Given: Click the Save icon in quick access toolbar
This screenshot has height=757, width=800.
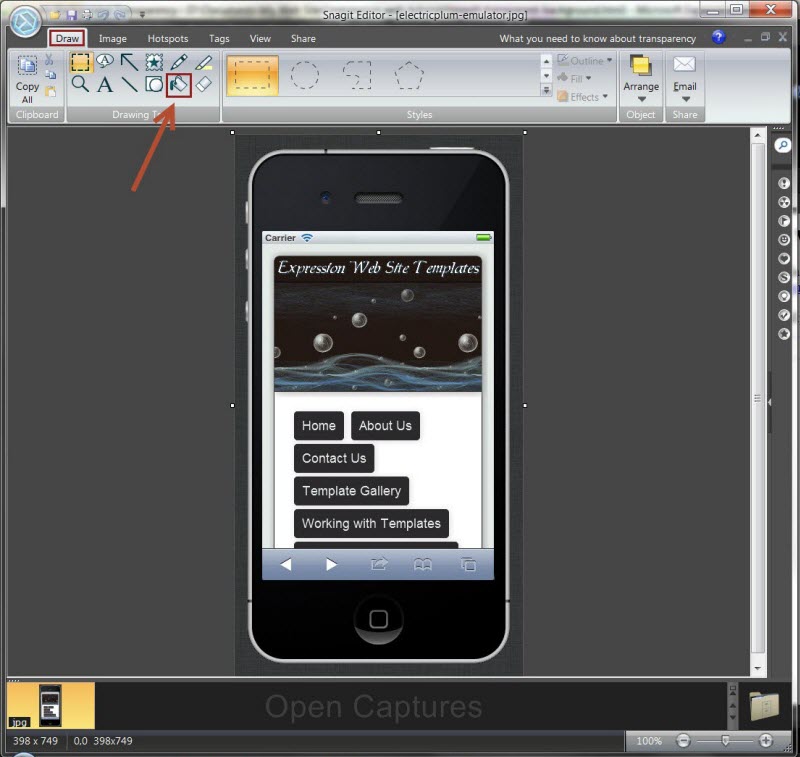Looking at the screenshot, I should coord(71,15).
